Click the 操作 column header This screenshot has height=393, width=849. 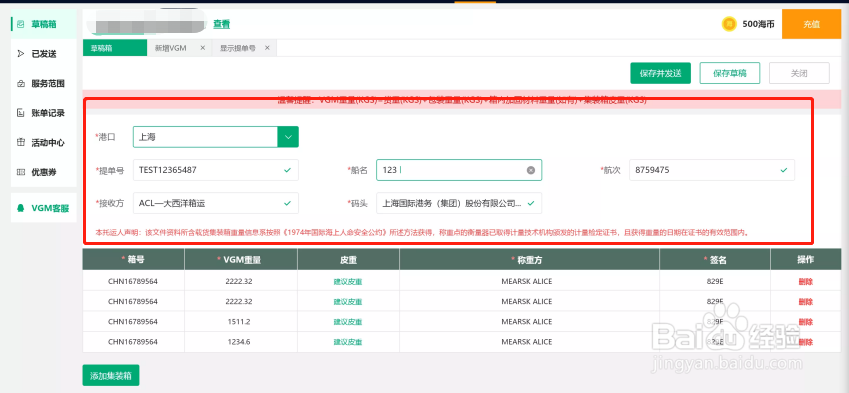(806, 259)
